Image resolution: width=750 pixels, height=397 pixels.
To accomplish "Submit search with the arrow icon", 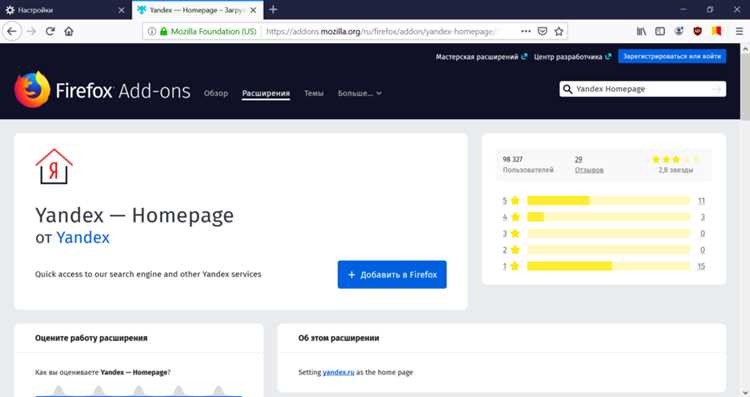I will click(x=717, y=89).
